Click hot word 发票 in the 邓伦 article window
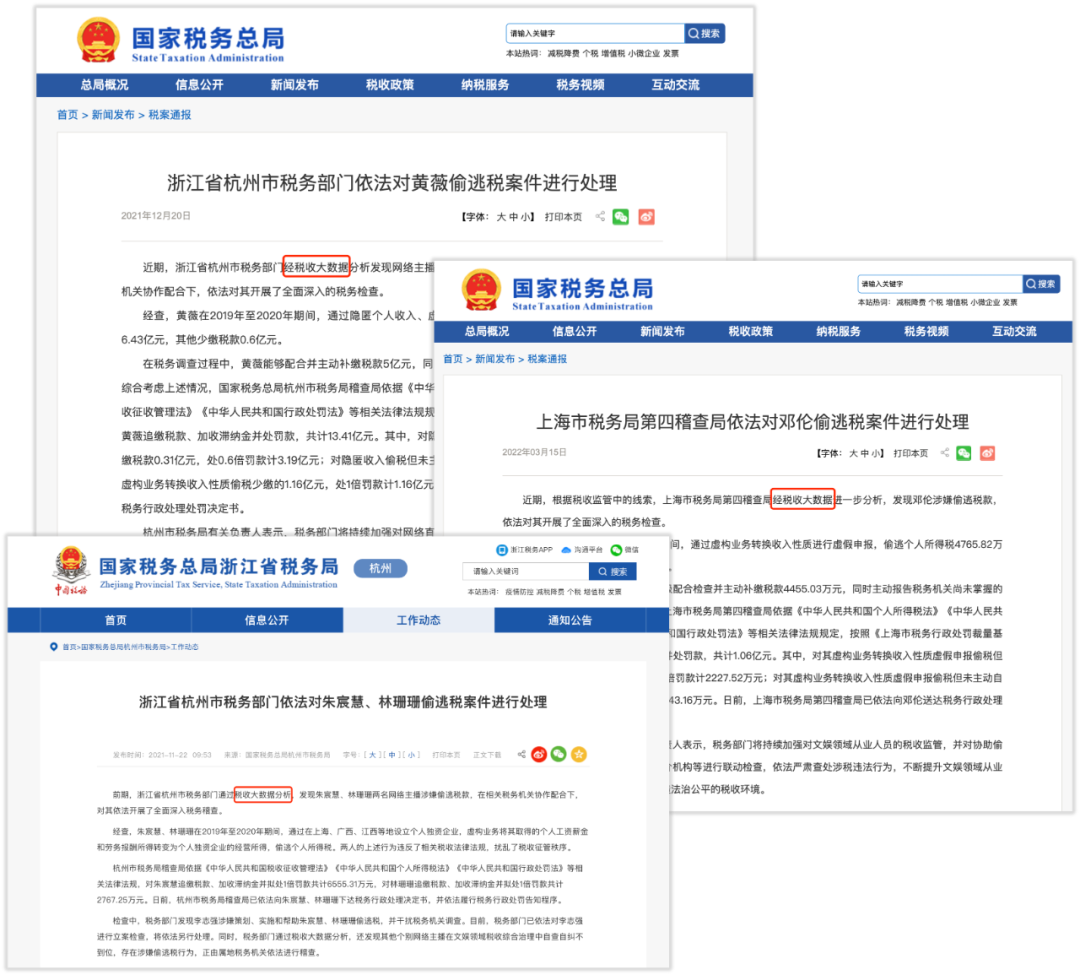The image size is (1080, 975). tap(1010, 302)
